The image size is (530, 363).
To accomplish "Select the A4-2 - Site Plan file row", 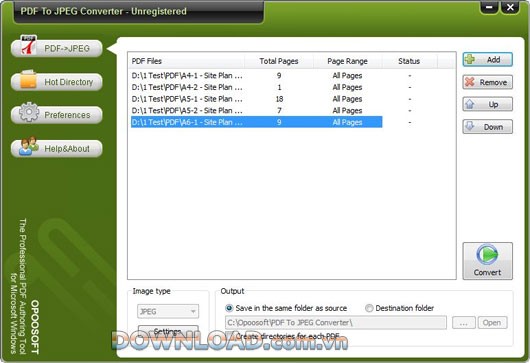I will [257, 87].
